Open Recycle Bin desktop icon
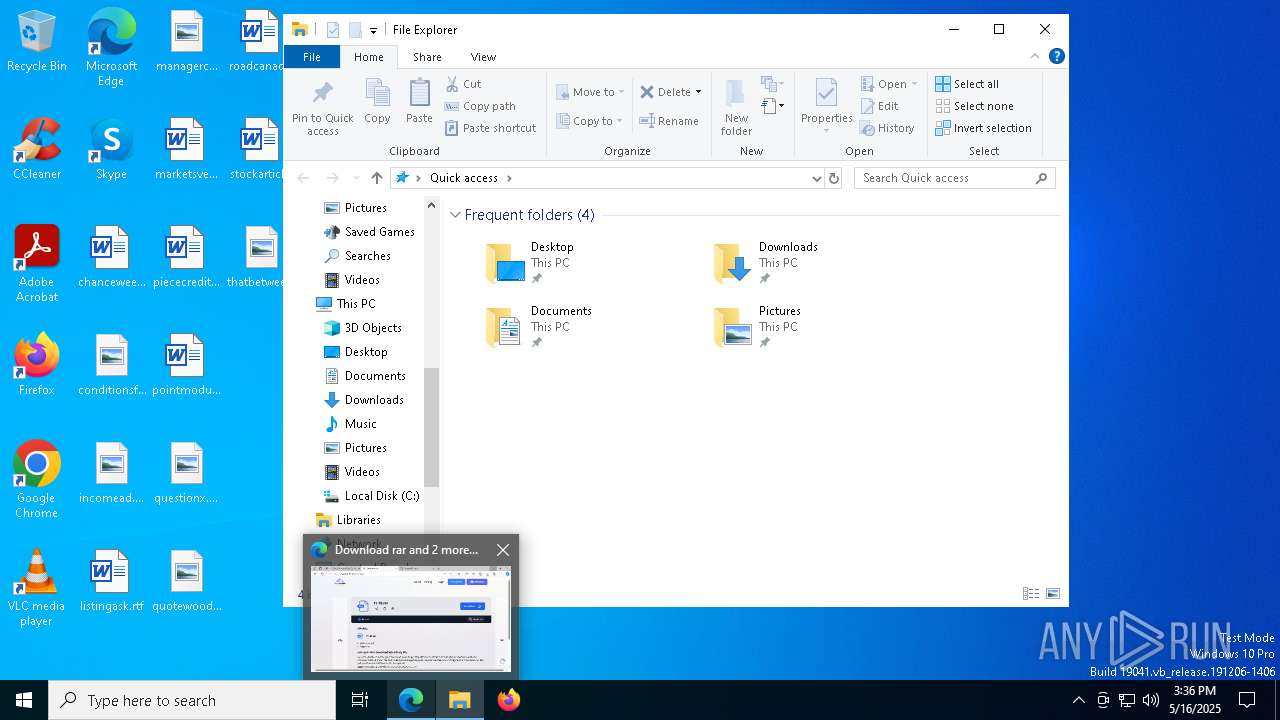The height and width of the screenshot is (720, 1280). pyautogui.click(x=37, y=42)
